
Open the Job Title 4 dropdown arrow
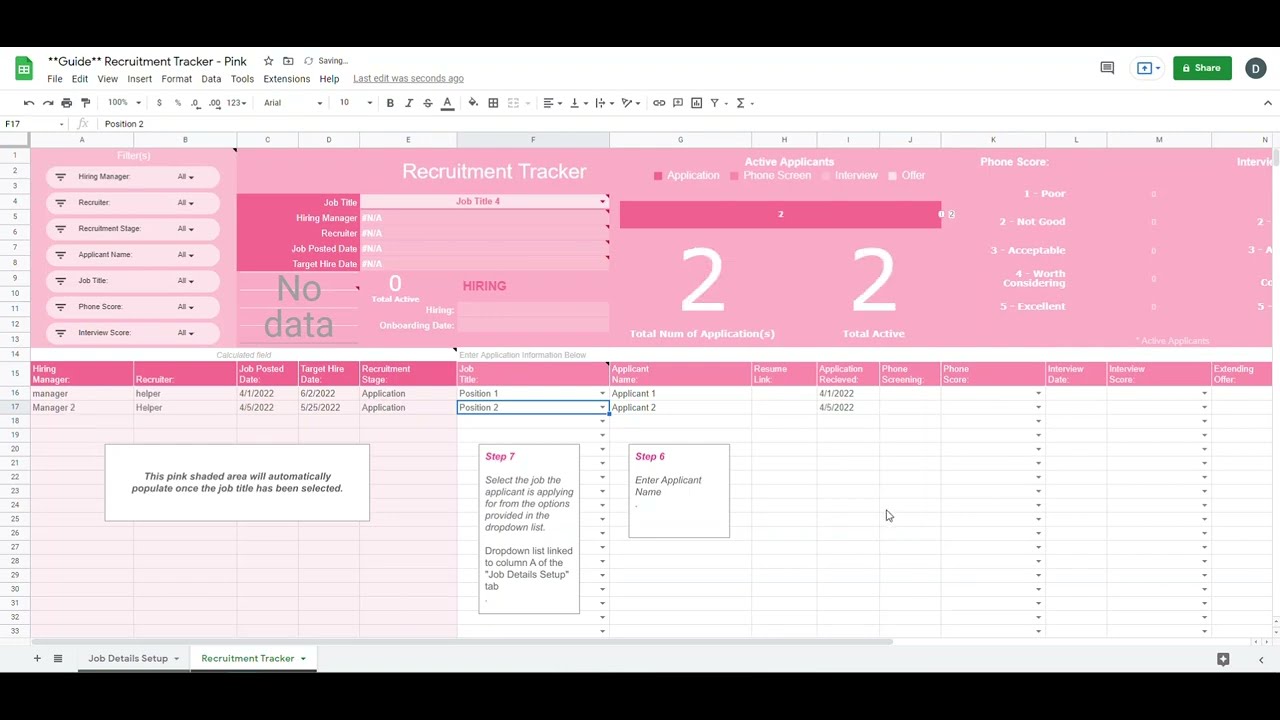(x=602, y=202)
